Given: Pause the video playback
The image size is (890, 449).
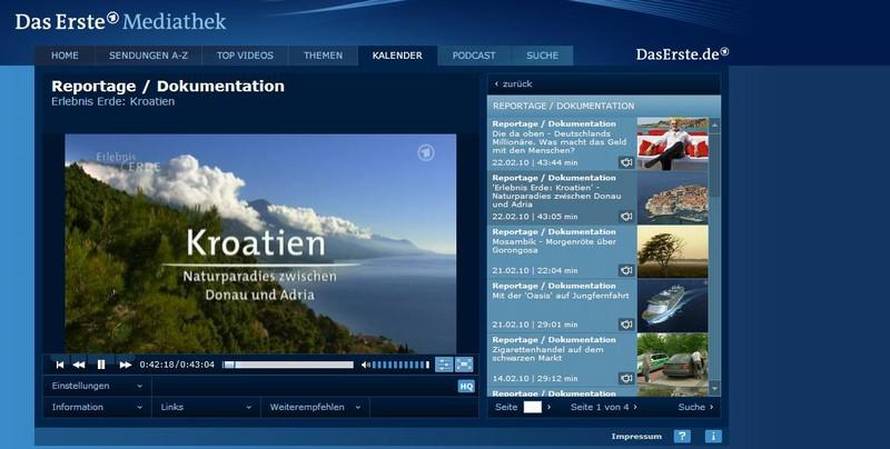Looking at the screenshot, I should click(101, 365).
